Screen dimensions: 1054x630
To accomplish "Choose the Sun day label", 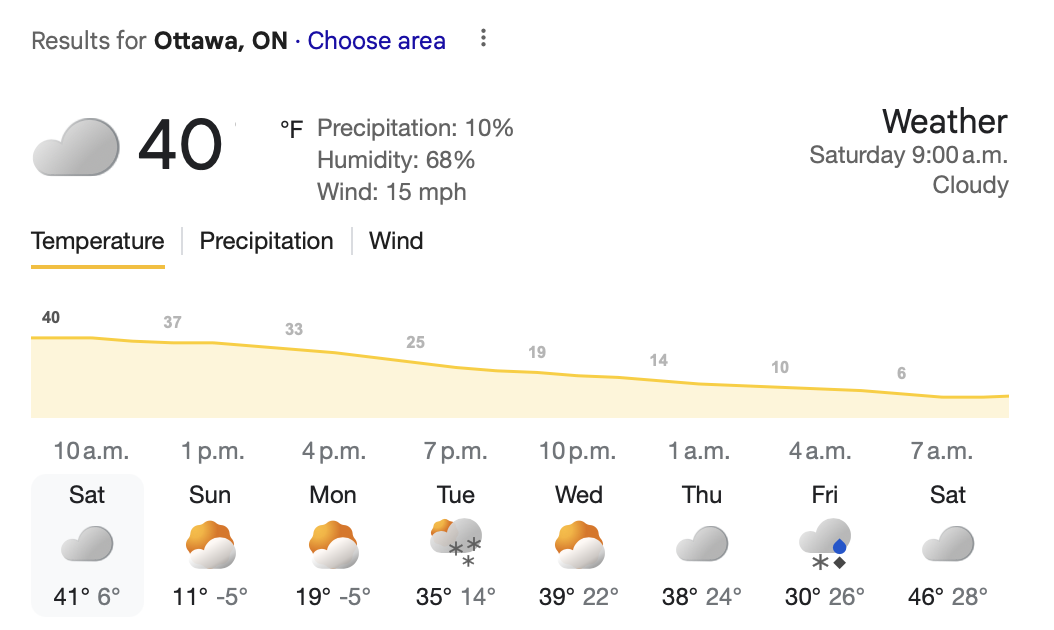I will click(x=210, y=495).
